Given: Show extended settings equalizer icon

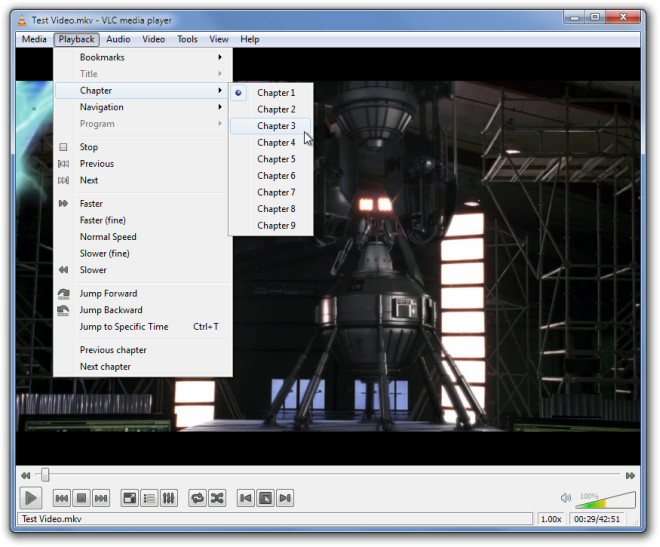Looking at the screenshot, I should (x=168, y=498).
